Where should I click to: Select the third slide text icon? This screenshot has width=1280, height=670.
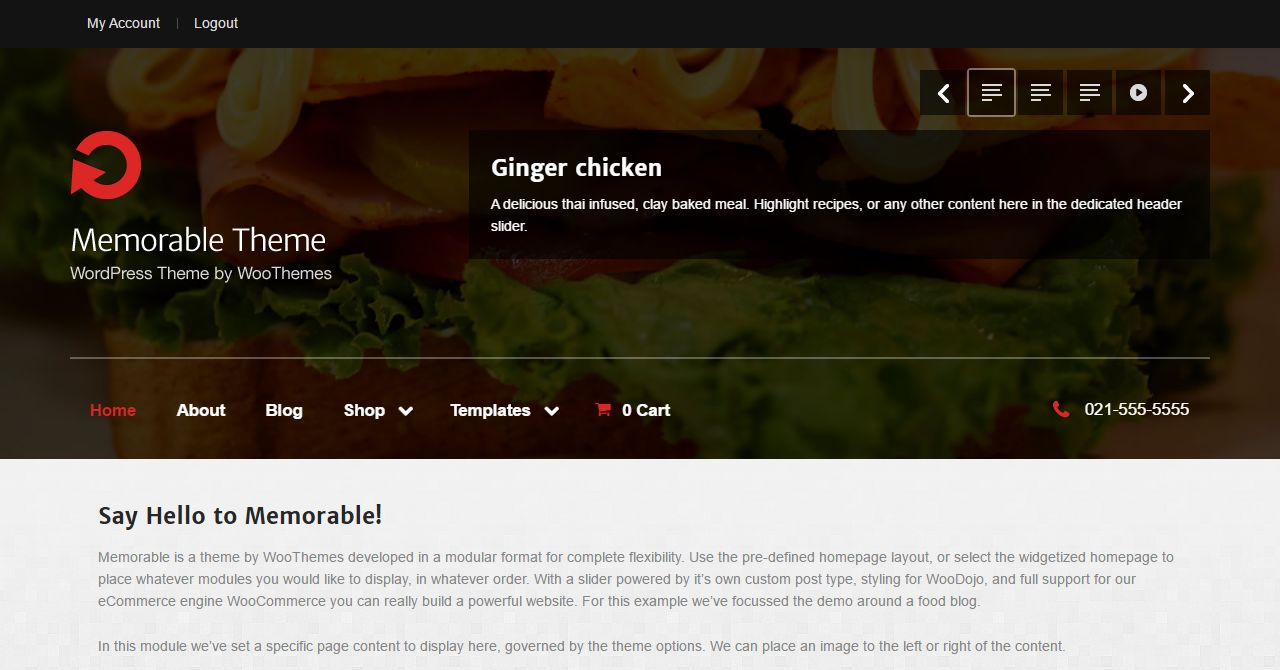pyautogui.click(x=1089, y=93)
